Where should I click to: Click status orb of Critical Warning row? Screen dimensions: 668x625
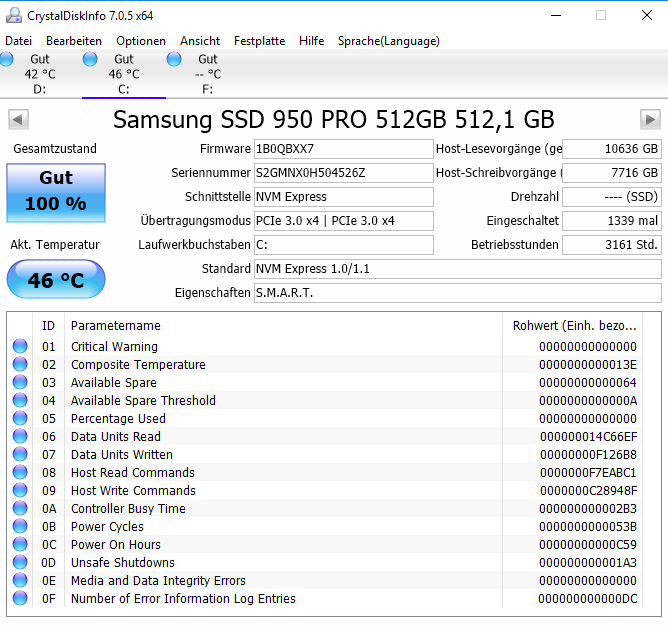[x=20, y=346]
